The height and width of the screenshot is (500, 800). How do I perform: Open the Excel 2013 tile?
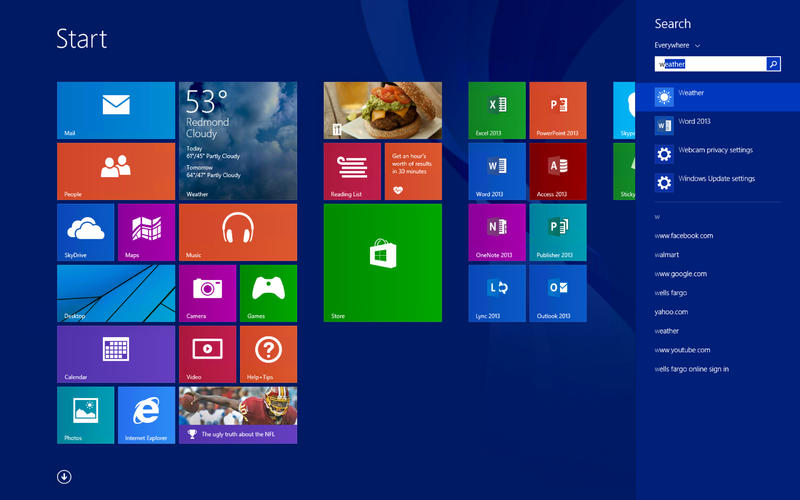(x=497, y=110)
